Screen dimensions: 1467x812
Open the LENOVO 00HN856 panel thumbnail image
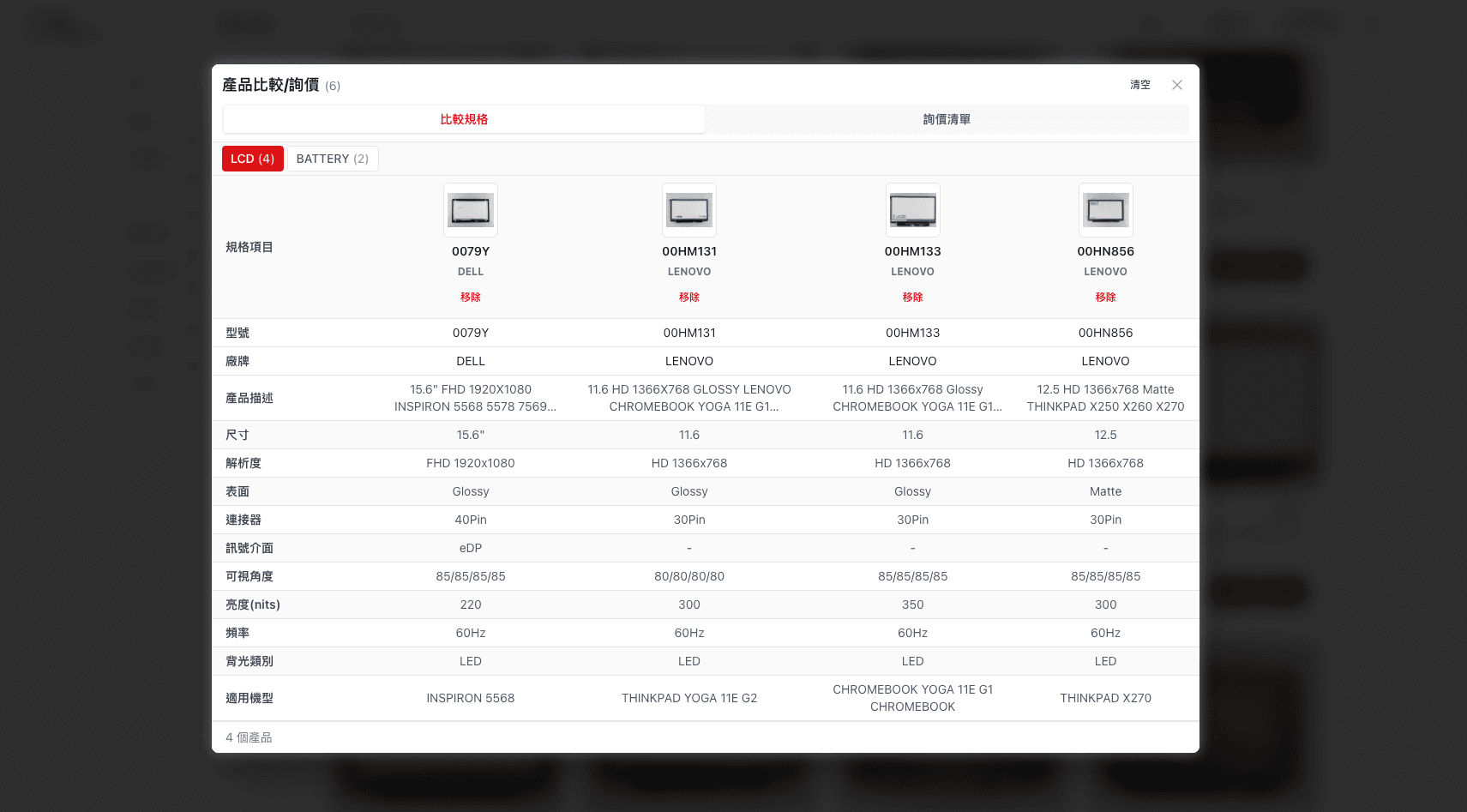(1105, 210)
